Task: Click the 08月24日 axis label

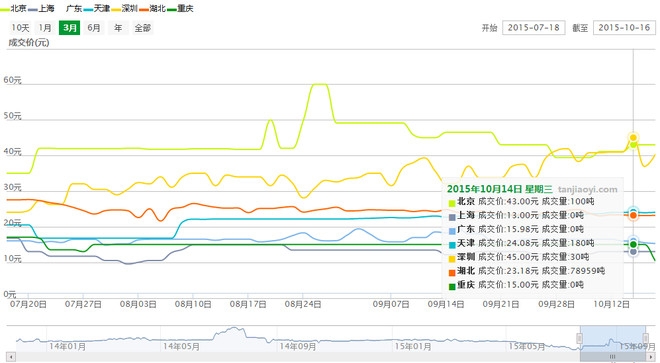Action: [303, 304]
